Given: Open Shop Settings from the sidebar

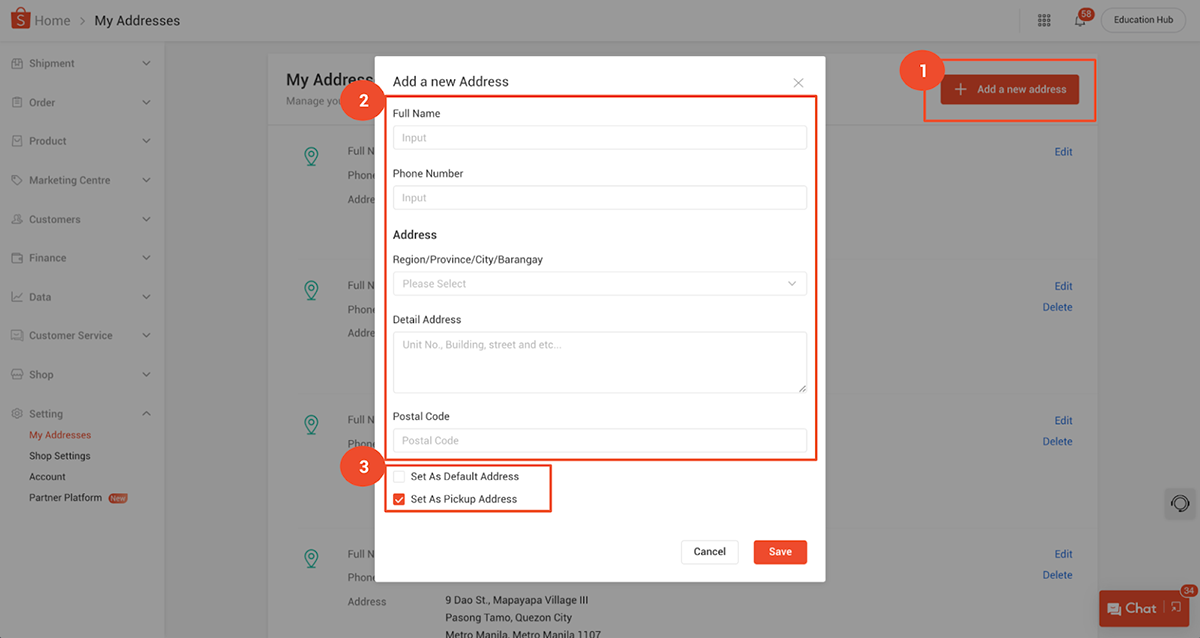Looking at the screenshot, I should pos(58,455).
